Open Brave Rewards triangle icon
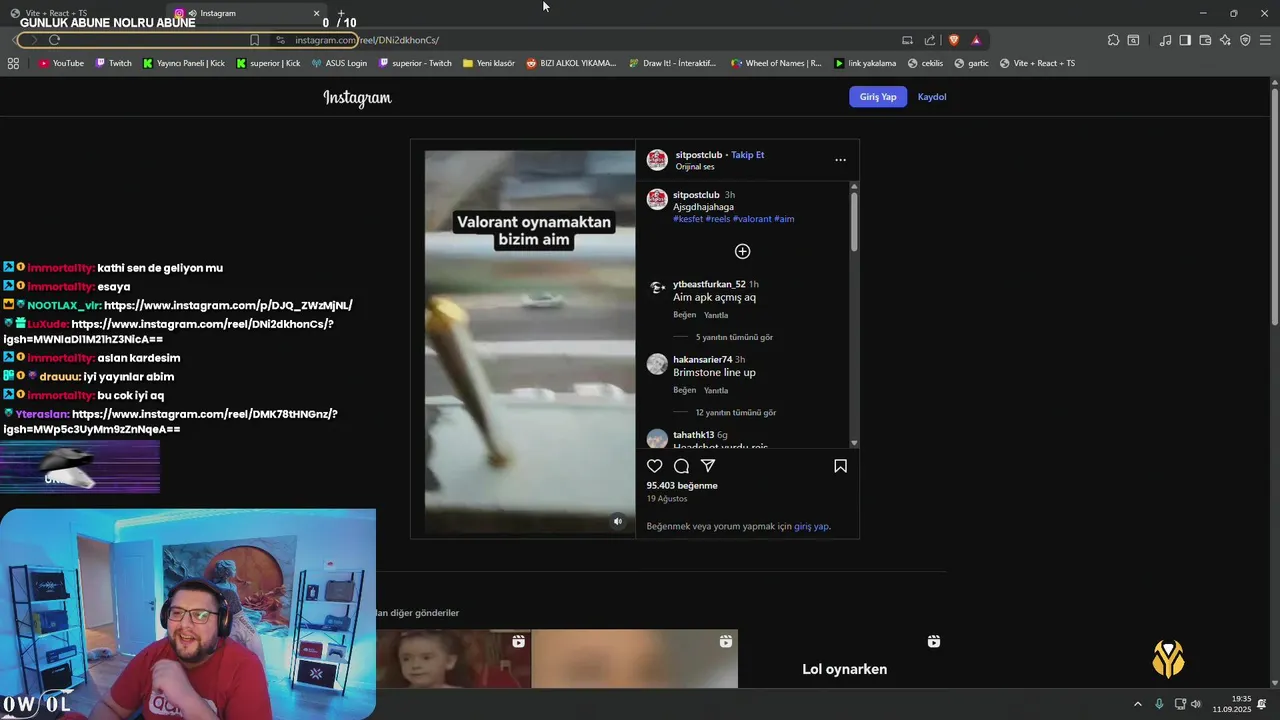This screenshot has height=720, width=1280. (976, 40)
